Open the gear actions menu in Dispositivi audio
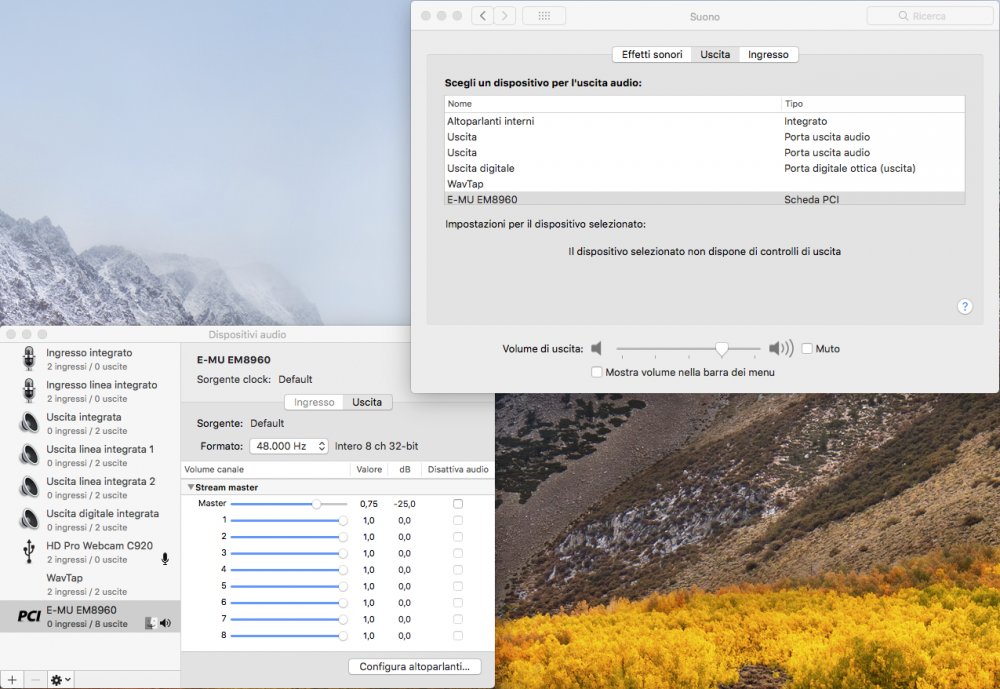 tap(61, 680)
